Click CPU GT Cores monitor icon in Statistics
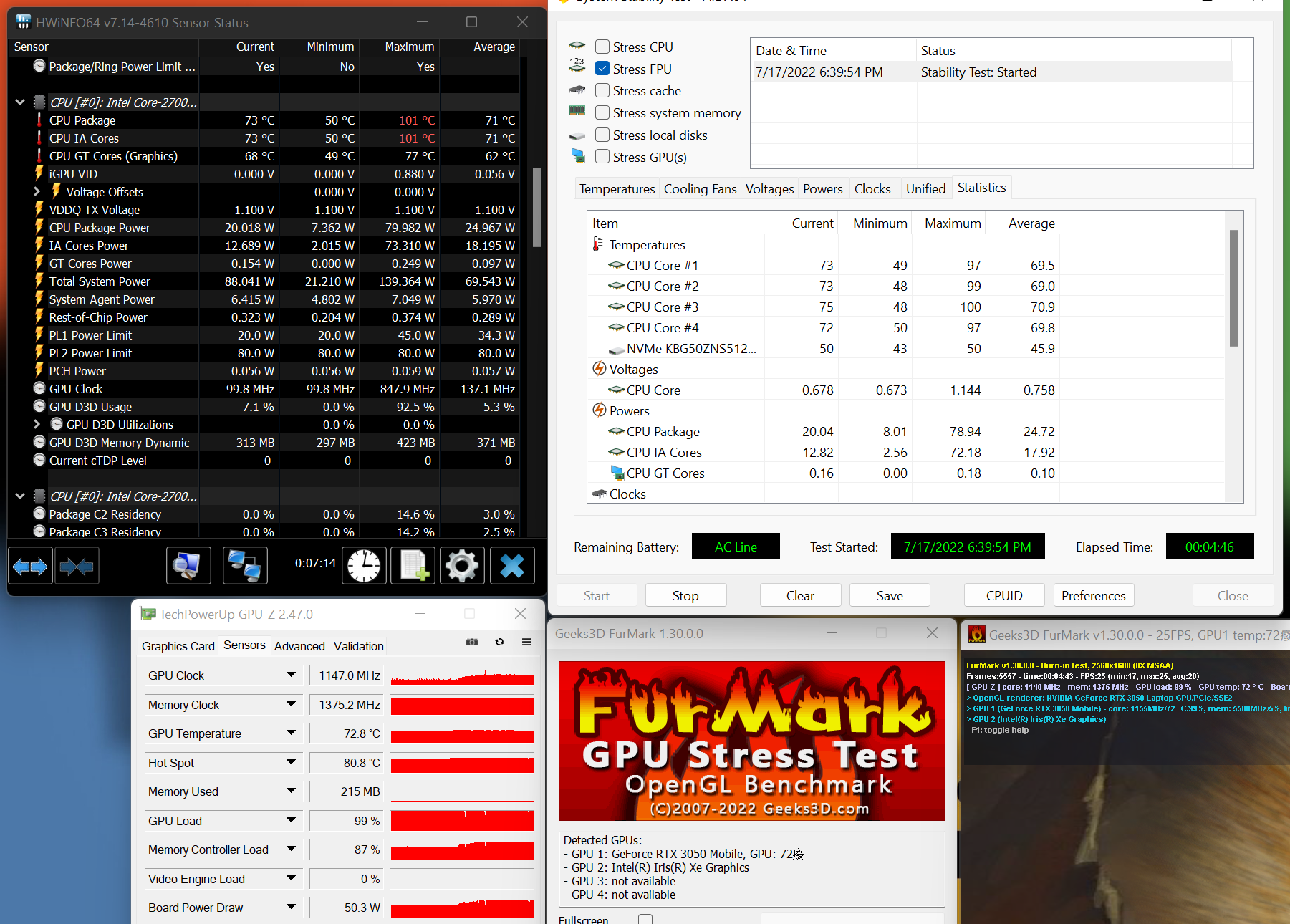This screenshot has height=924, width=1290. tap(617, 473)
